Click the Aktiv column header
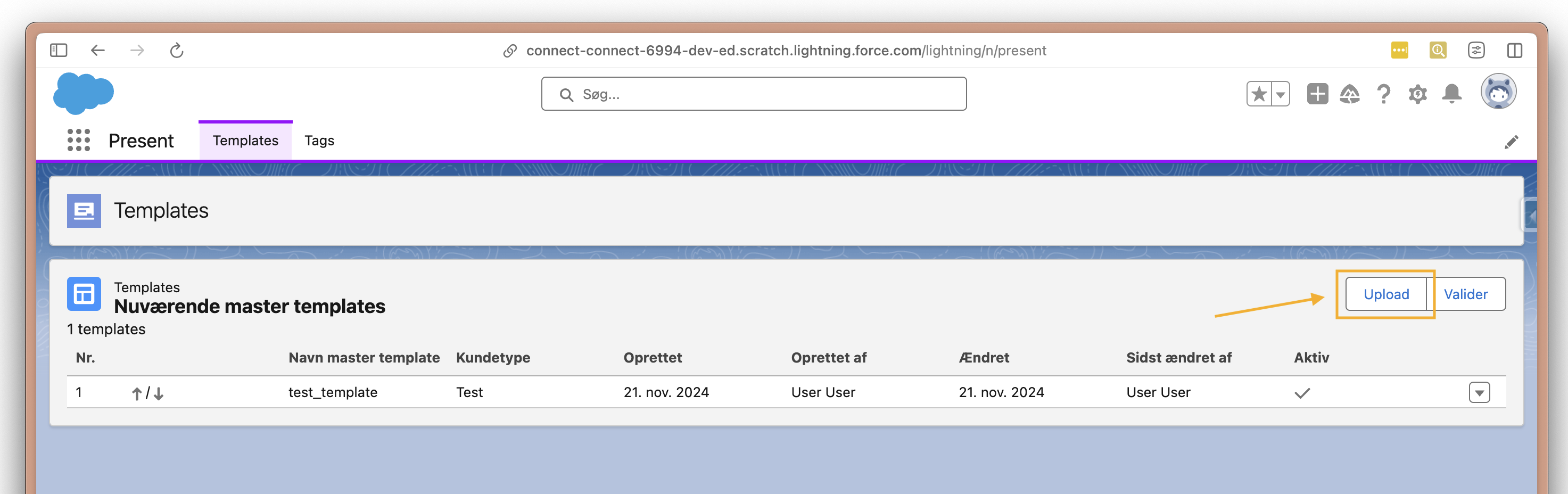 (x=1311, y=358)
